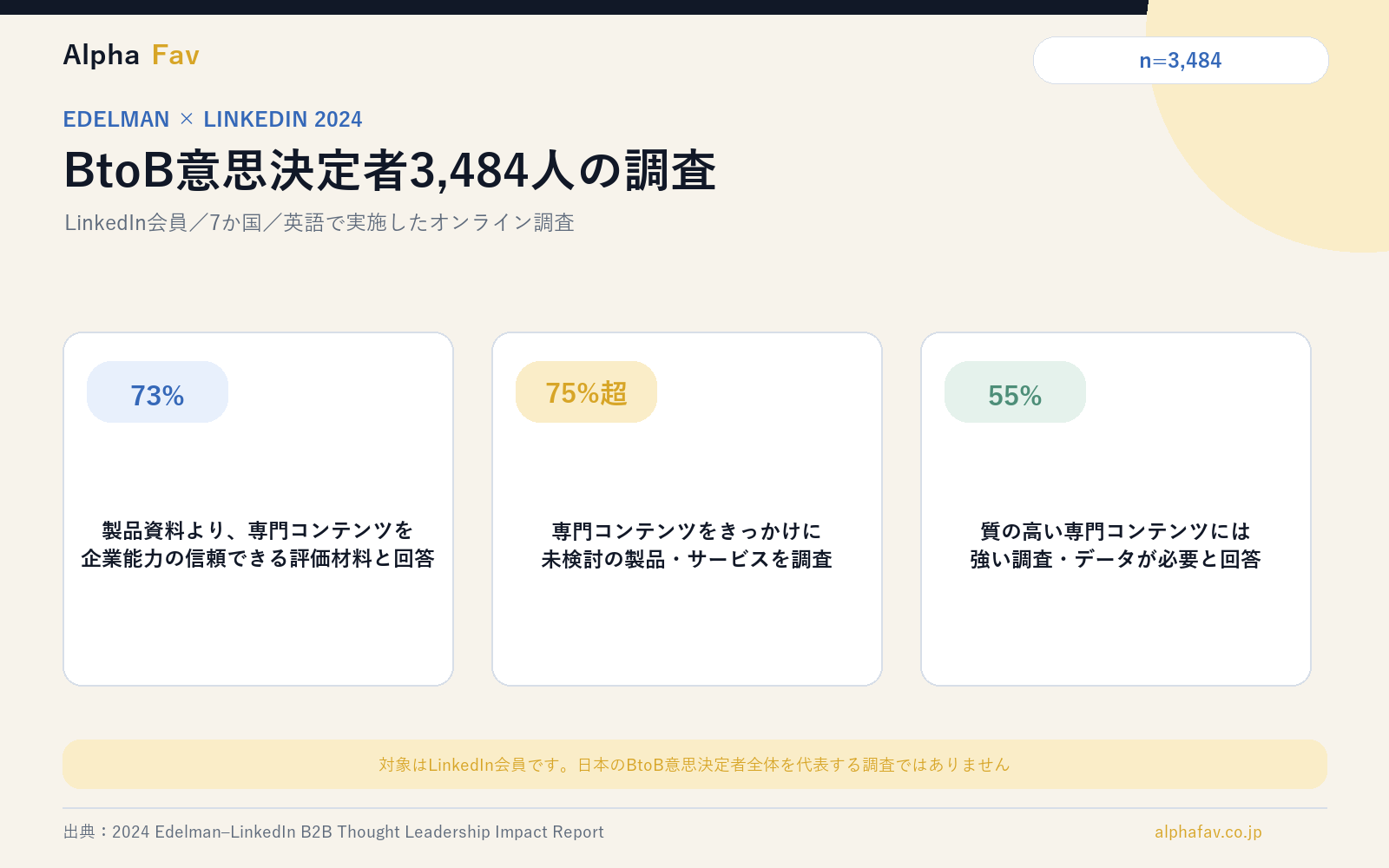Click the 55% statistic badge
The image size is (1389, 868).
click(1015, 392)
